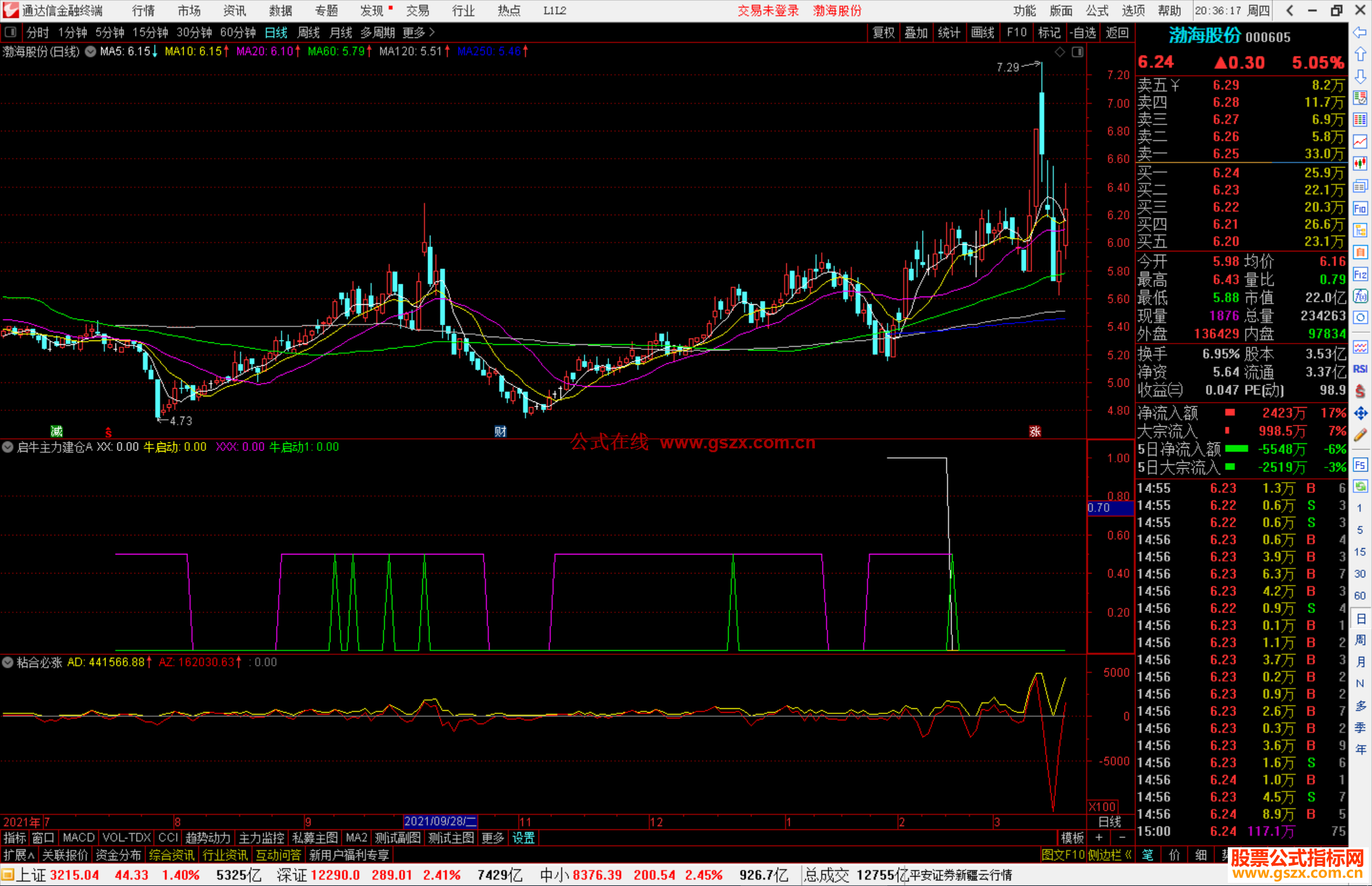Open the 模板 template selector
1372x886 pixels.
[1072, 838]
